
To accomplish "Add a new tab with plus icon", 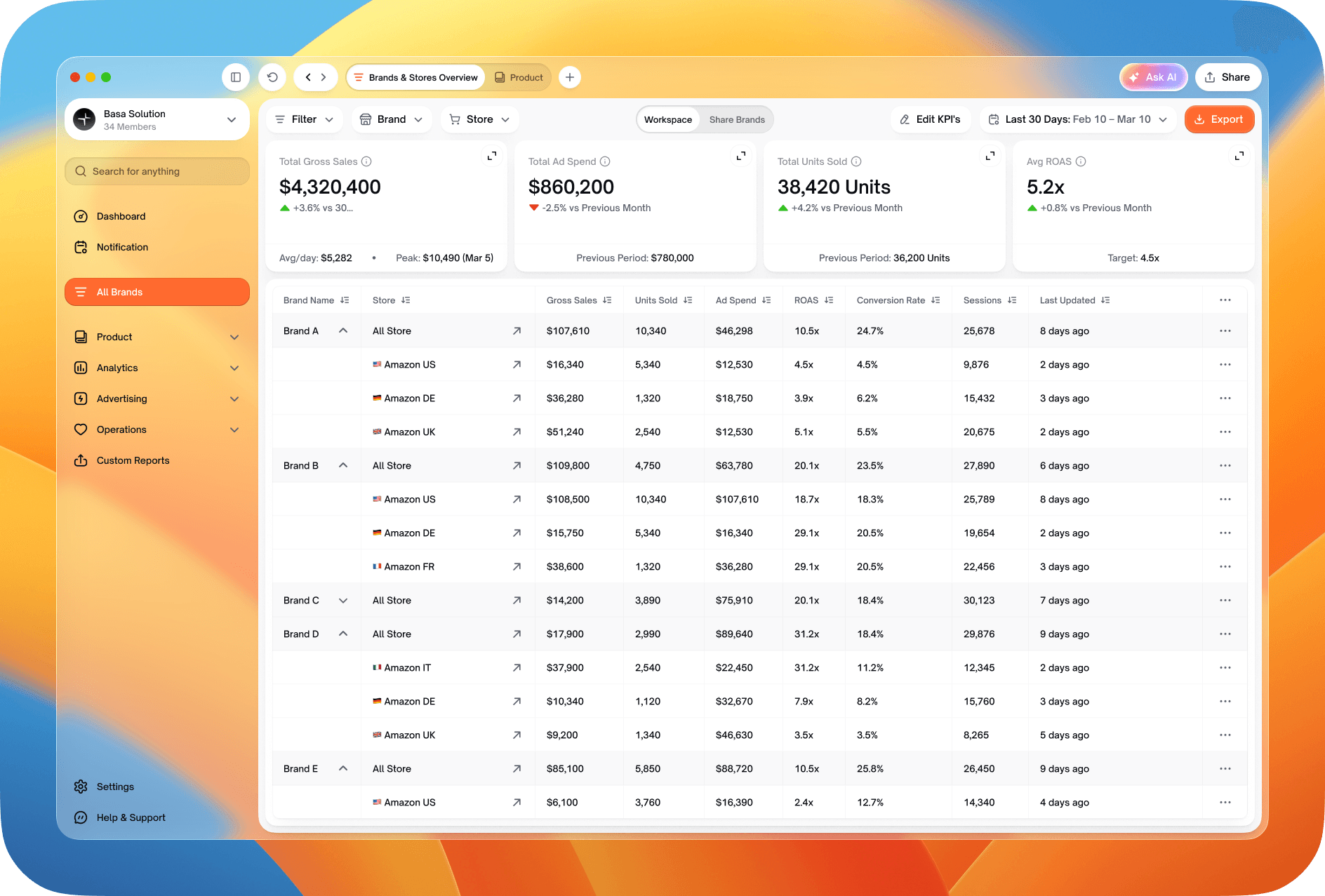I will click(x=570, y=77).
